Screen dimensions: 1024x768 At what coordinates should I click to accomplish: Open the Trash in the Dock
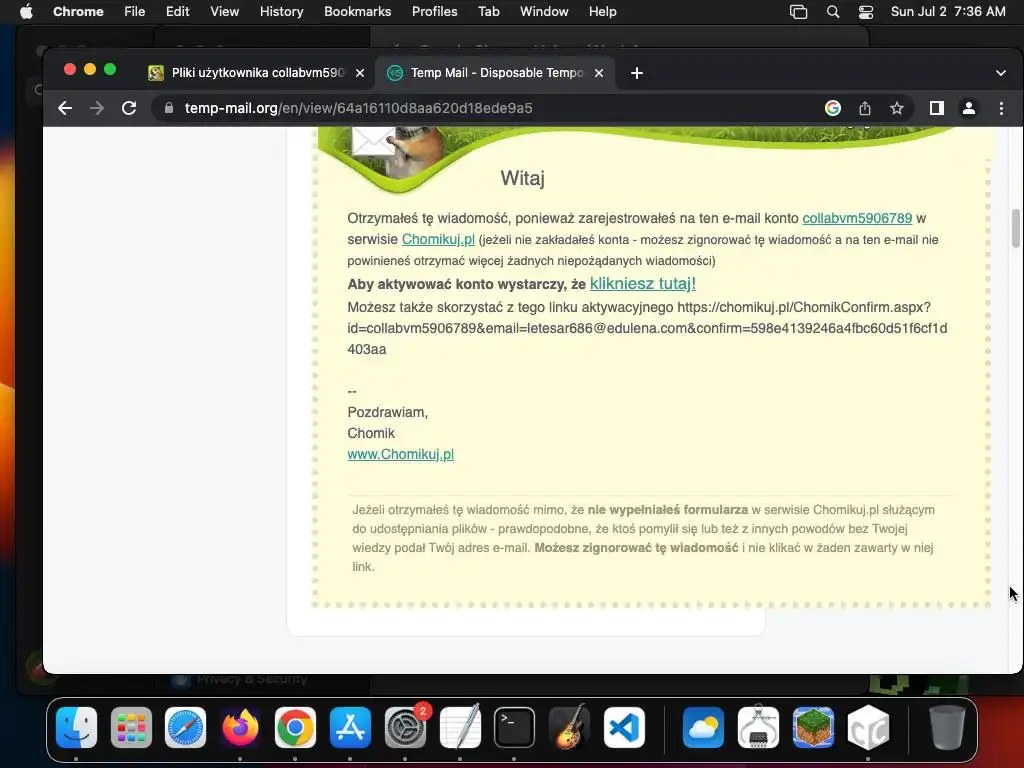[x=947, y=728]
